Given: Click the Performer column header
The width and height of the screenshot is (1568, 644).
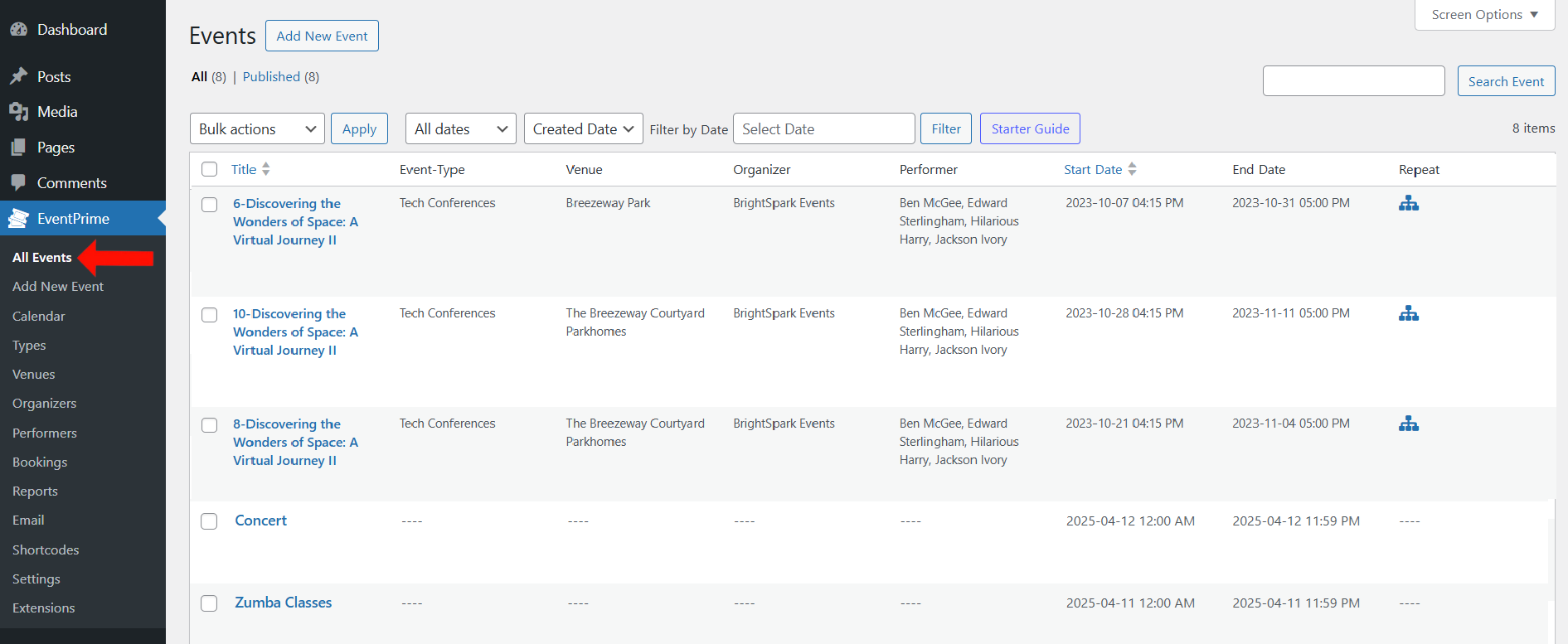Looking at the screenshot, I should pos(928,169).
